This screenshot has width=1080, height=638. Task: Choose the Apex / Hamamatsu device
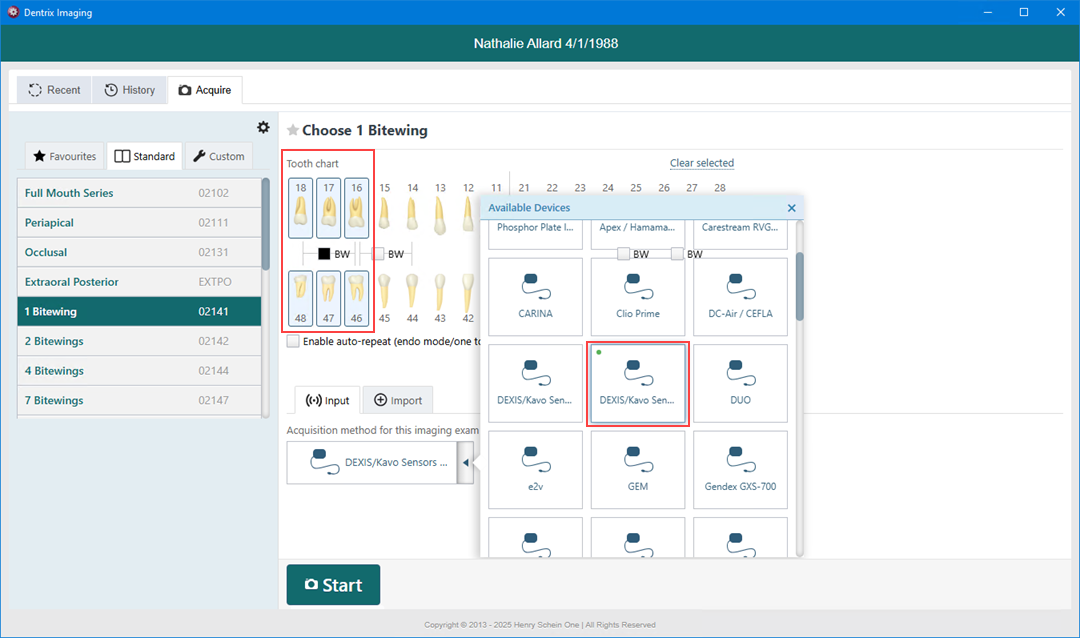(637, 230)
